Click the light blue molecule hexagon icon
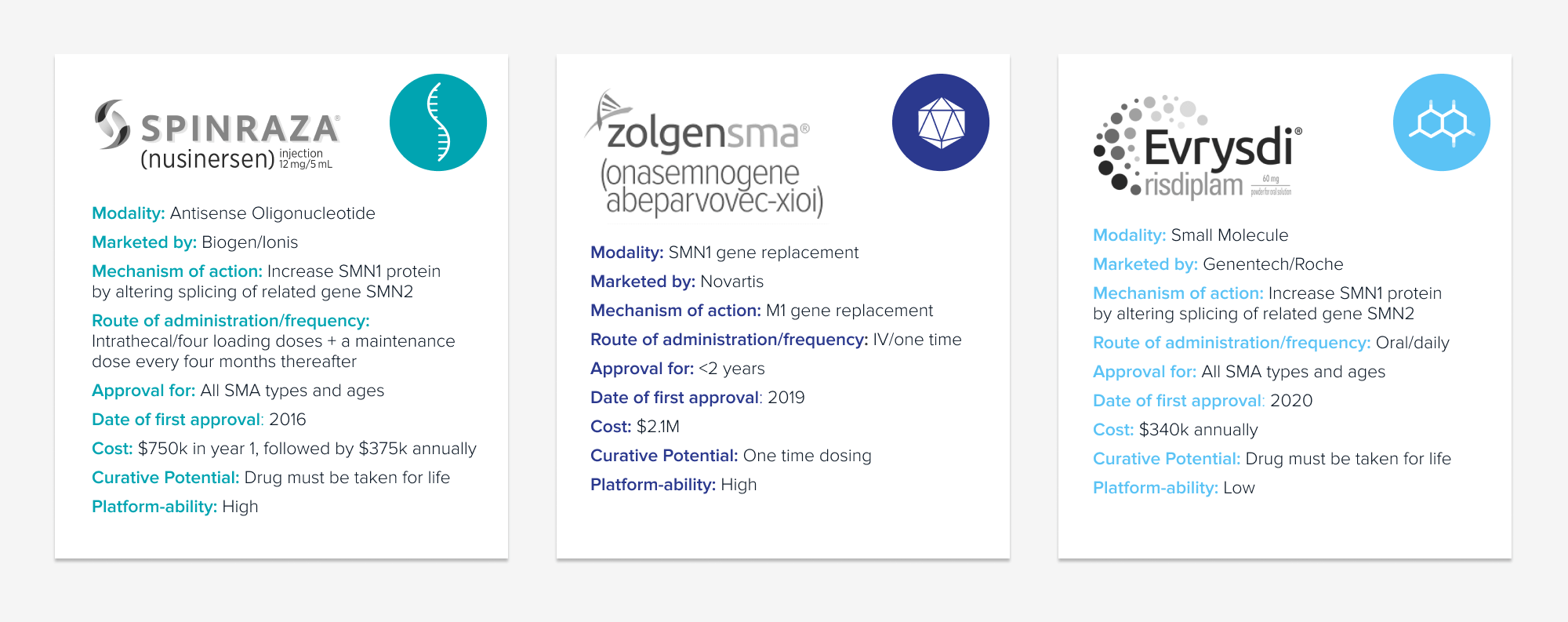This screenshot has height=622, width=1568. coord(1441,122)
